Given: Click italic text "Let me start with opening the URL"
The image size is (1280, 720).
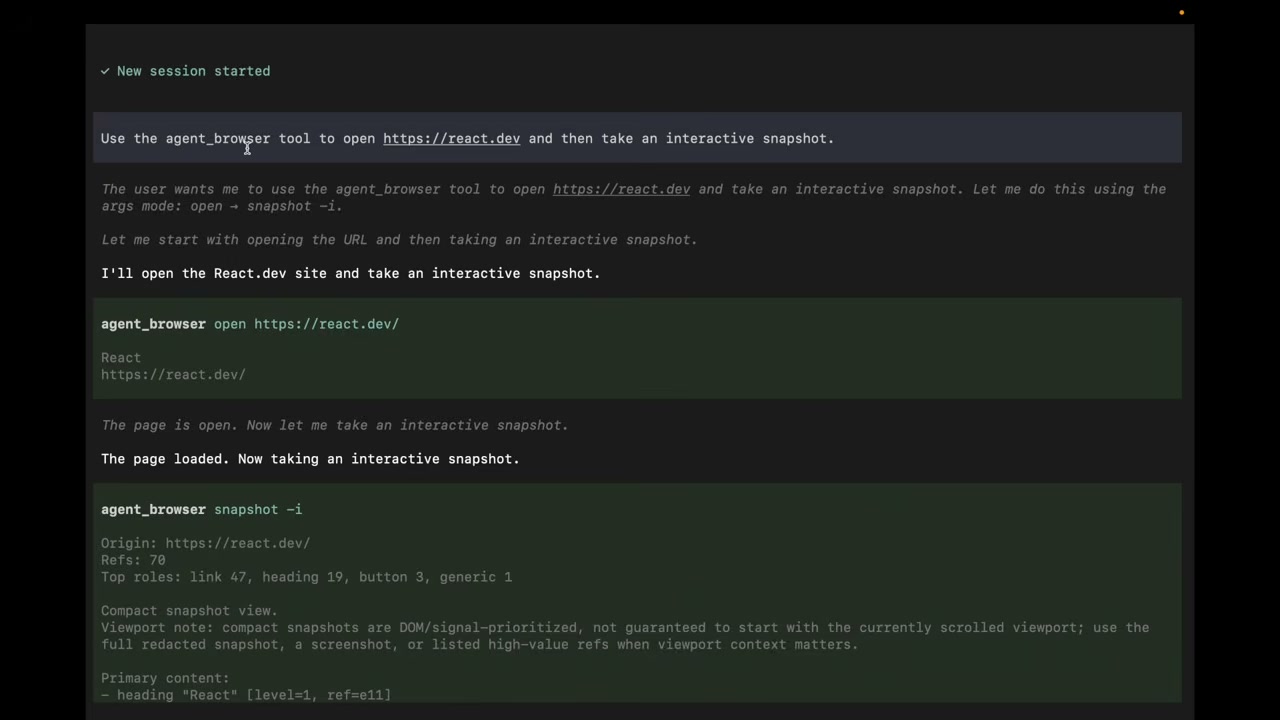Looking at the screenshot, I should point(399,240).
